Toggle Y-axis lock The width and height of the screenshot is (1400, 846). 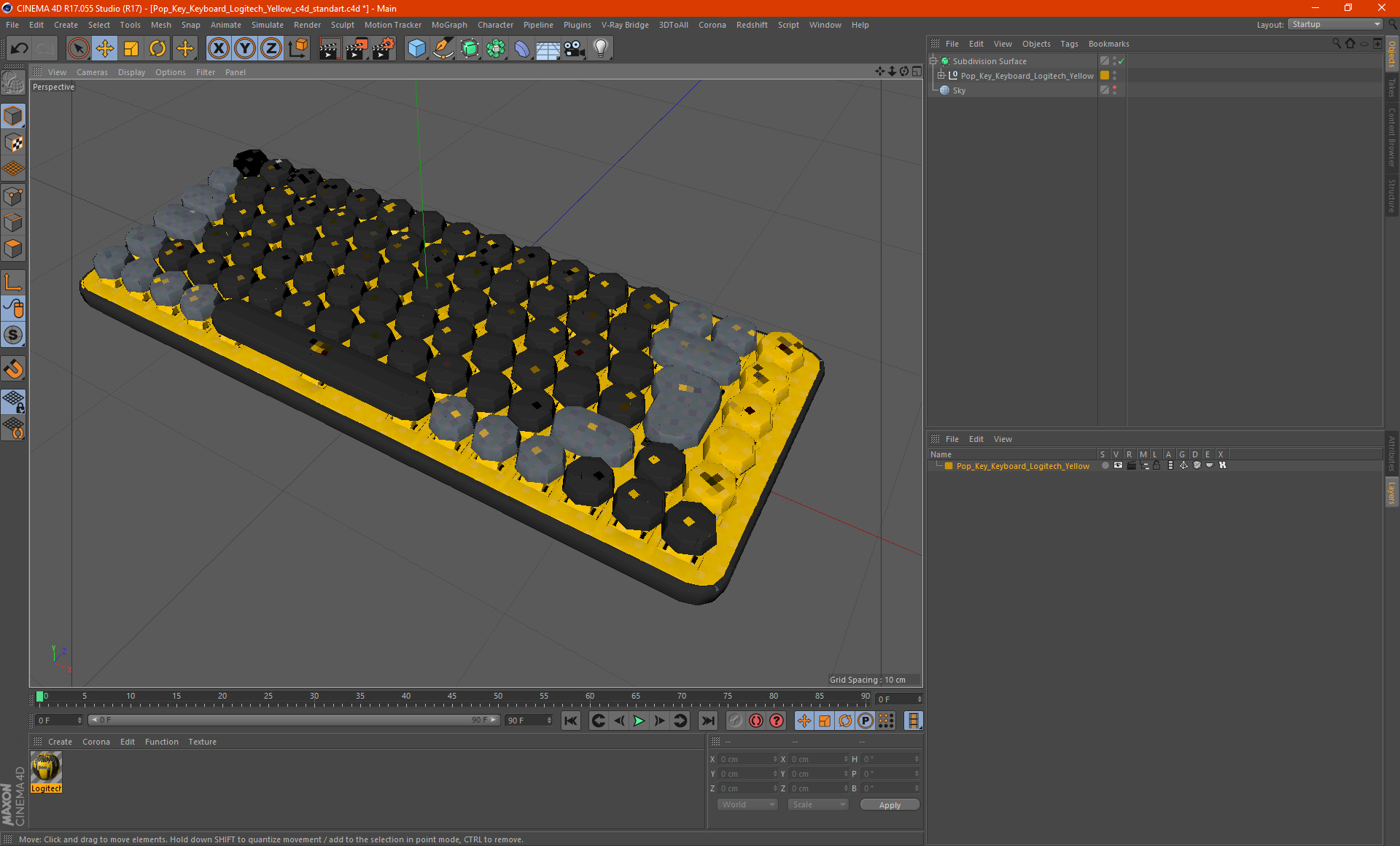click(245, 49)
